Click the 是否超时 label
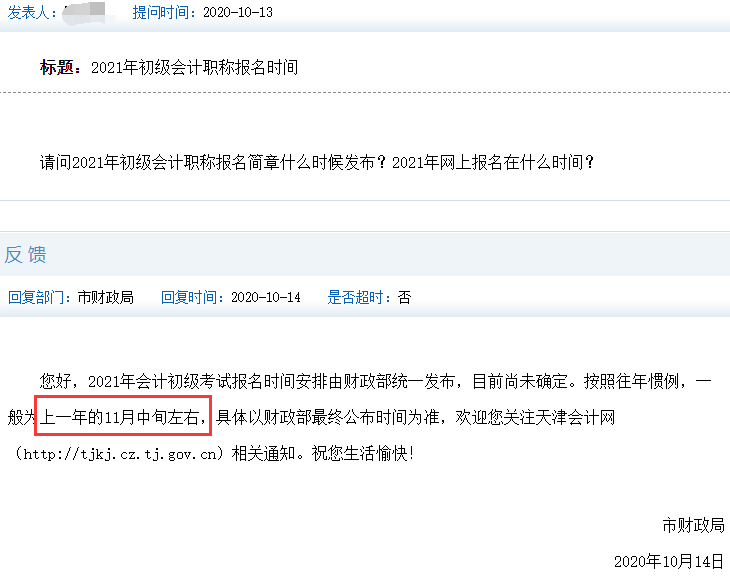 pyautogui.click(x=359, y=297)
